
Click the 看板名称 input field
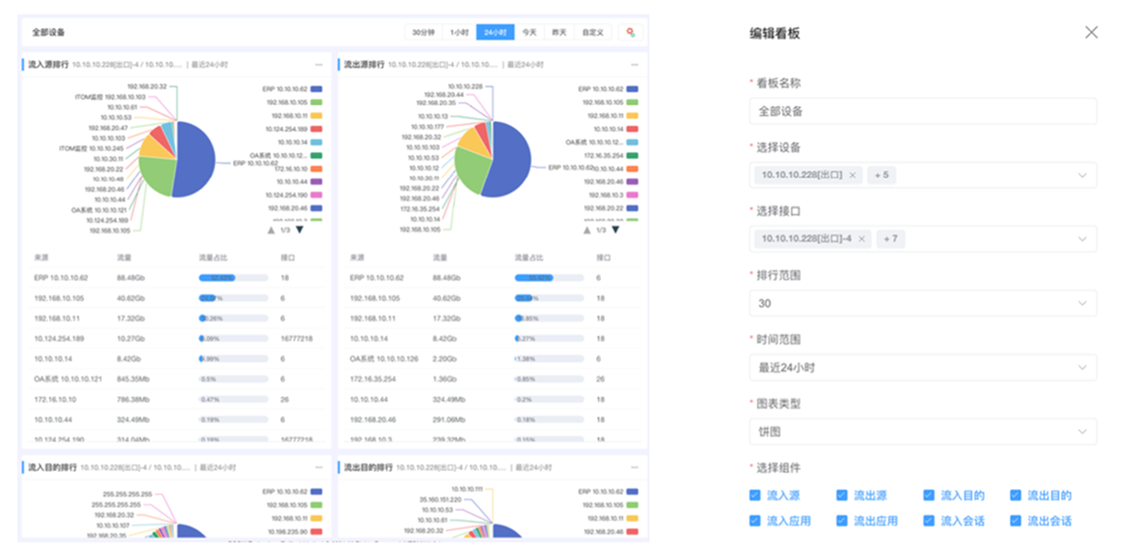[922, 111]
